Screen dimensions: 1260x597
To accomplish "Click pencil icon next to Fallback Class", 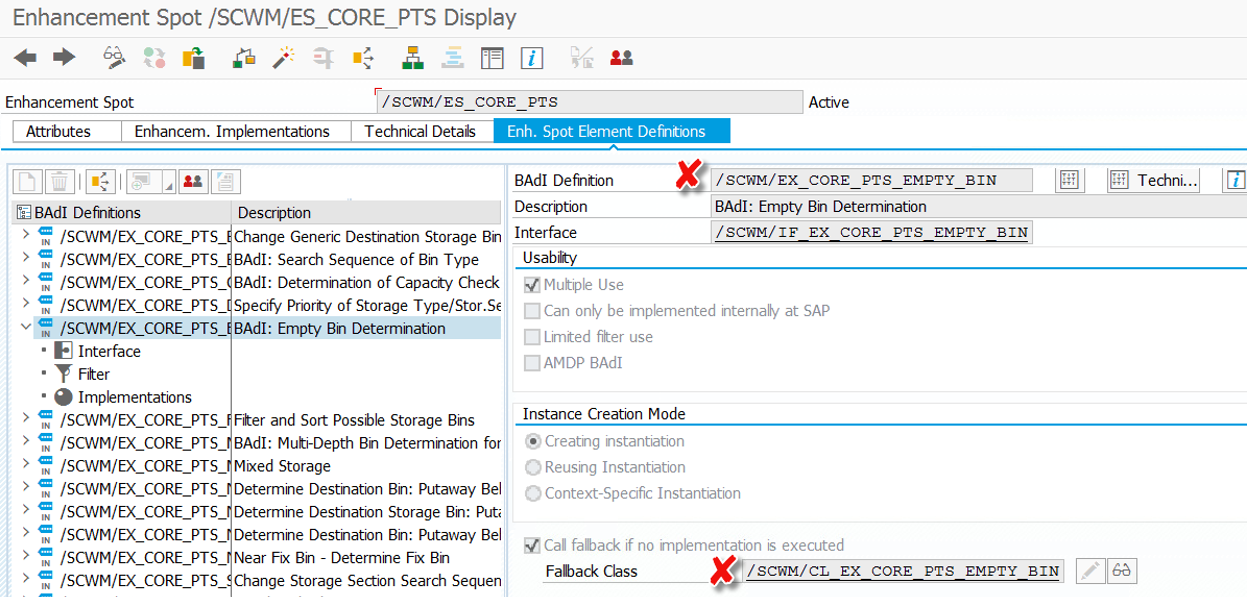I will pyautogui.click(x=1090, y=571).
